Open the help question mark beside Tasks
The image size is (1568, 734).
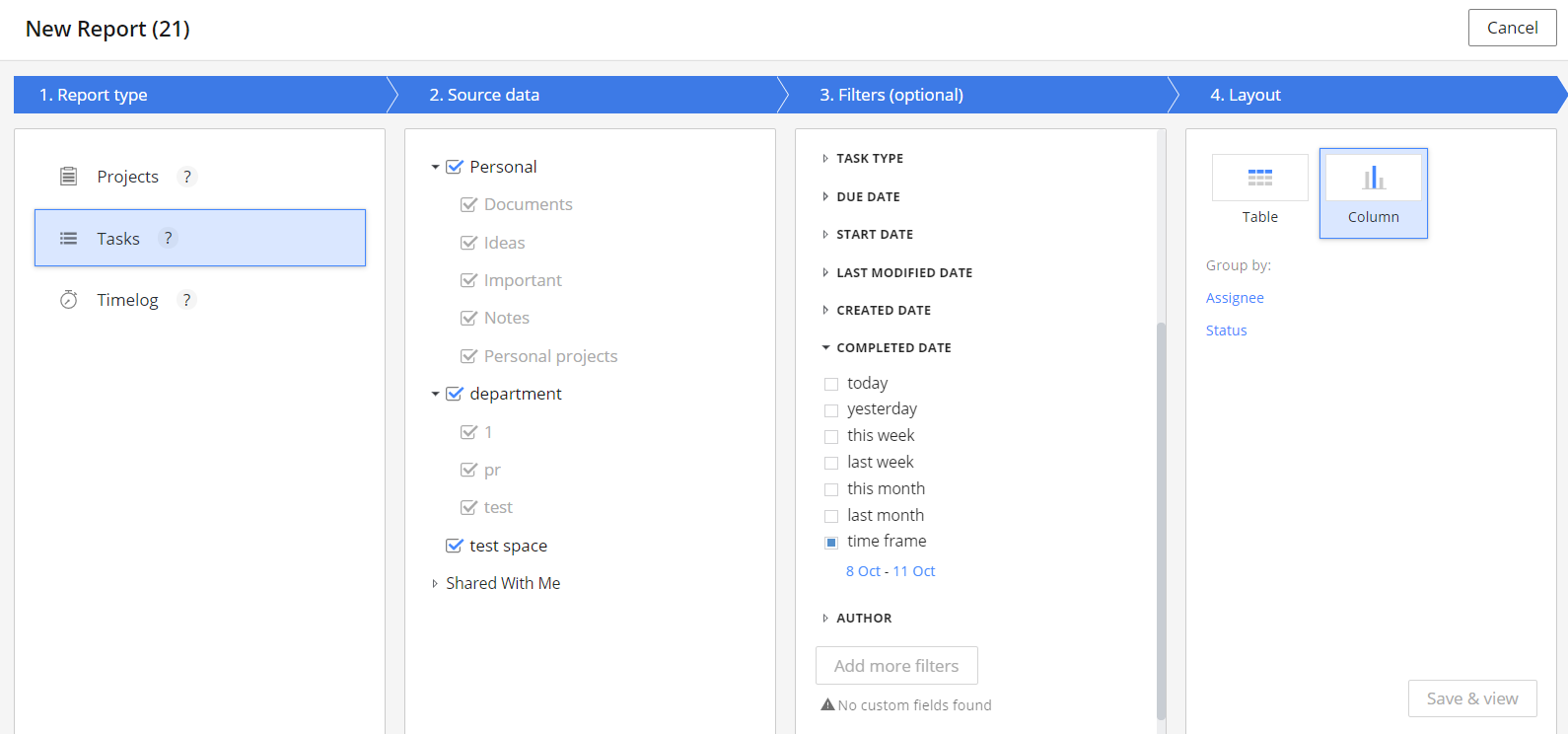169,238
